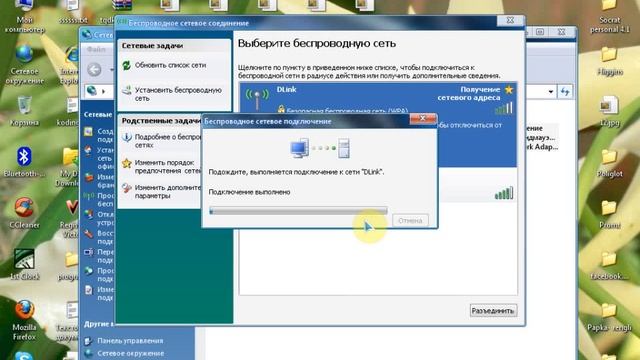Click 'Получение сетевого адреса' status text

(469, 93)
